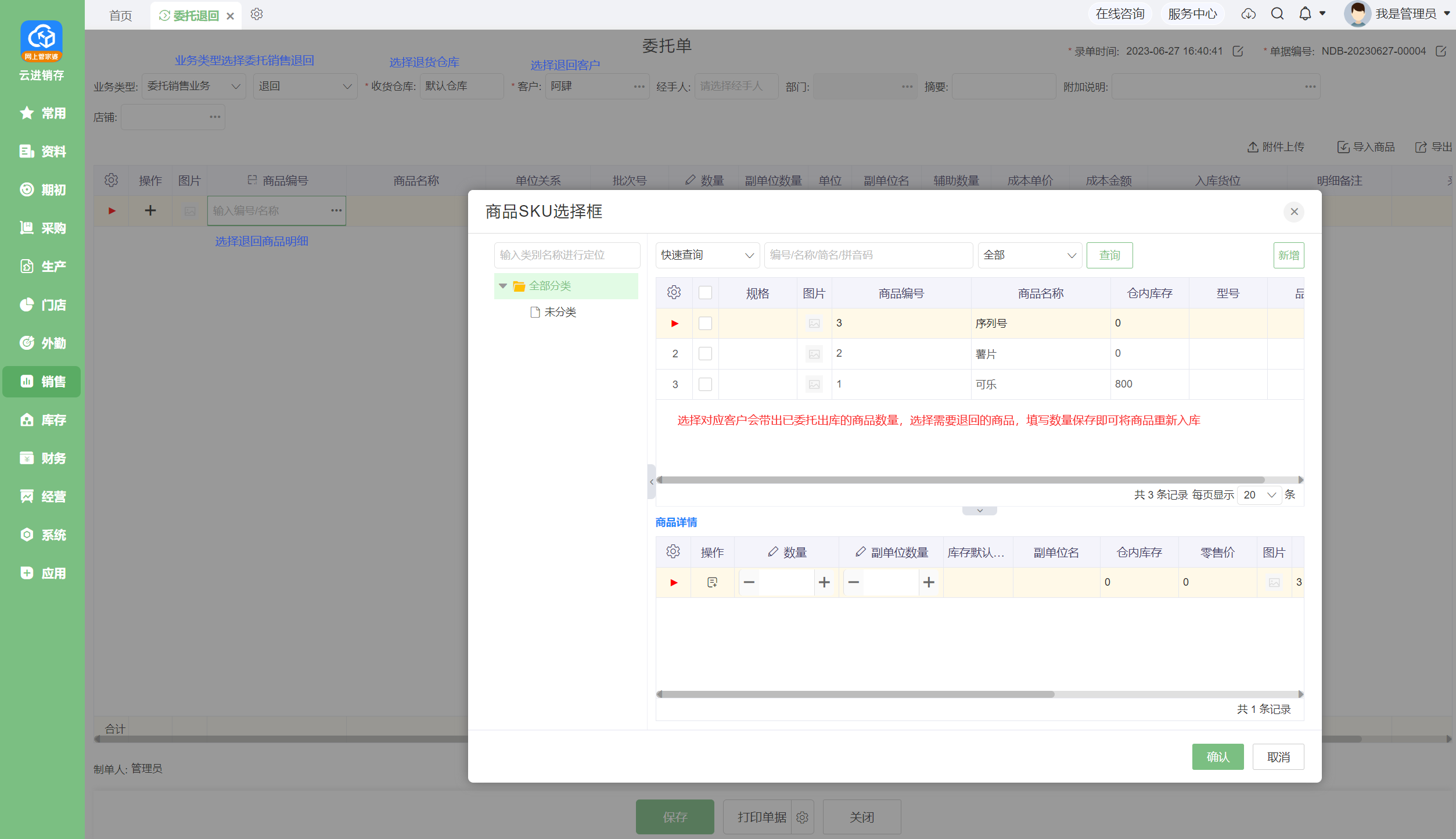The image size is (1456, 839).
Task: Click the print settings gear beside 打印单据
Action: pyautogui.click(x=803, y=818)
